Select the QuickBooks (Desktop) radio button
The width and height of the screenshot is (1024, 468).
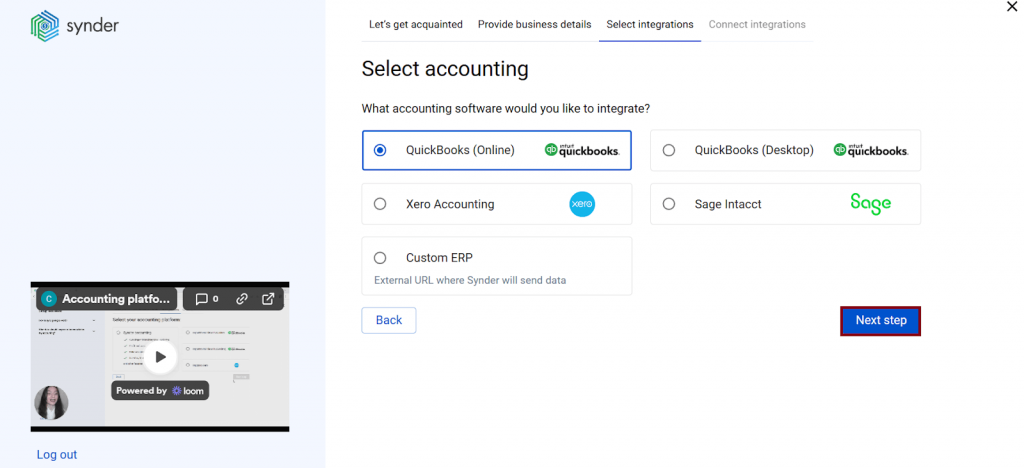[669, 150]
